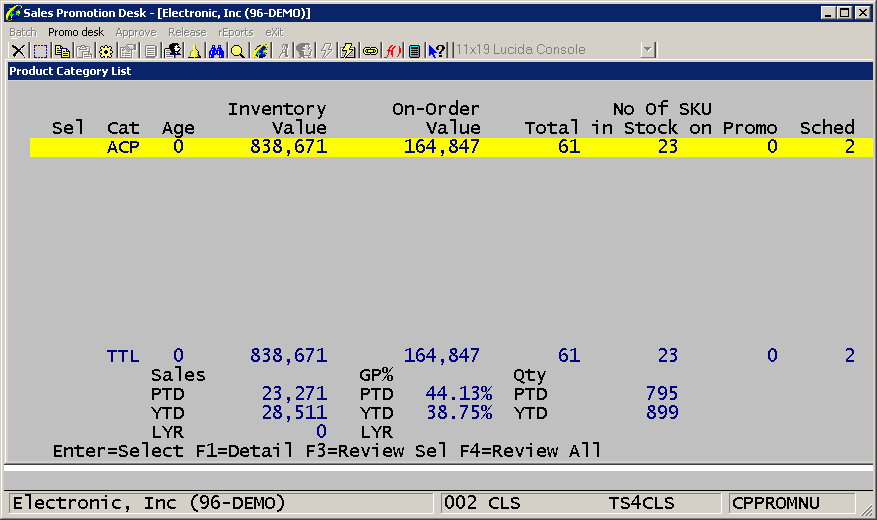
Task: Click the grayed italic letter font icon
Action: (x=284, y=51)
